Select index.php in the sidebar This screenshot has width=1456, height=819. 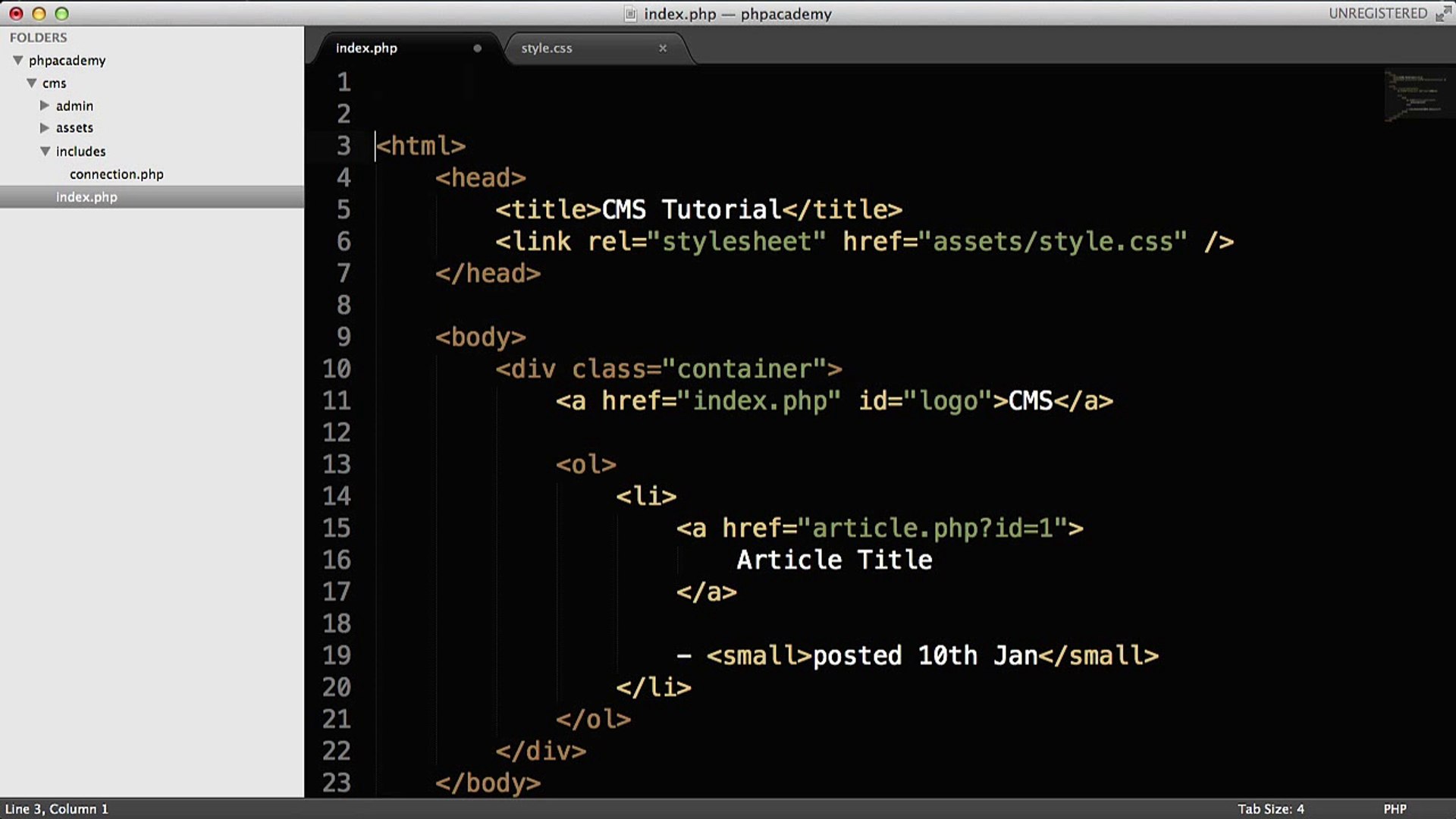pos(86,196)
